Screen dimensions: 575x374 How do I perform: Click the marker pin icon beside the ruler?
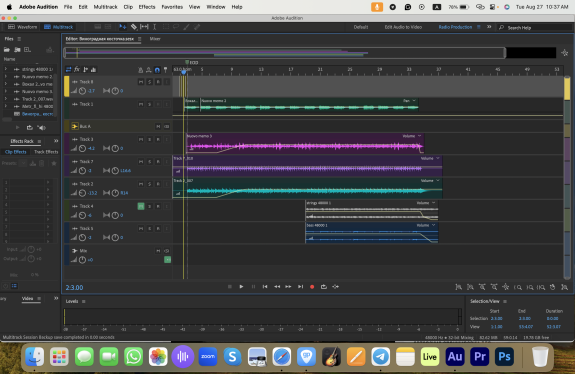tap(165, 70)
